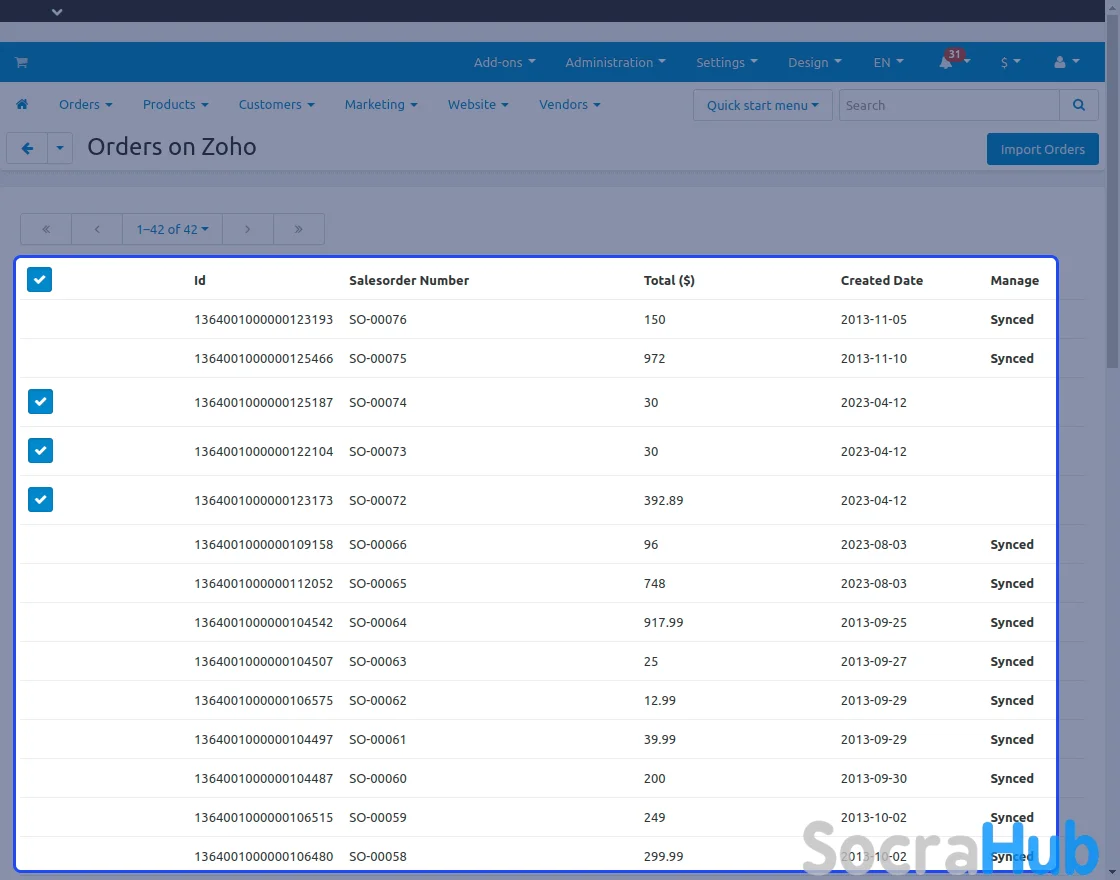This screenshot has height=880, width=1120.
Task: Jump to first page arrow
Action: tap(46, 229)
